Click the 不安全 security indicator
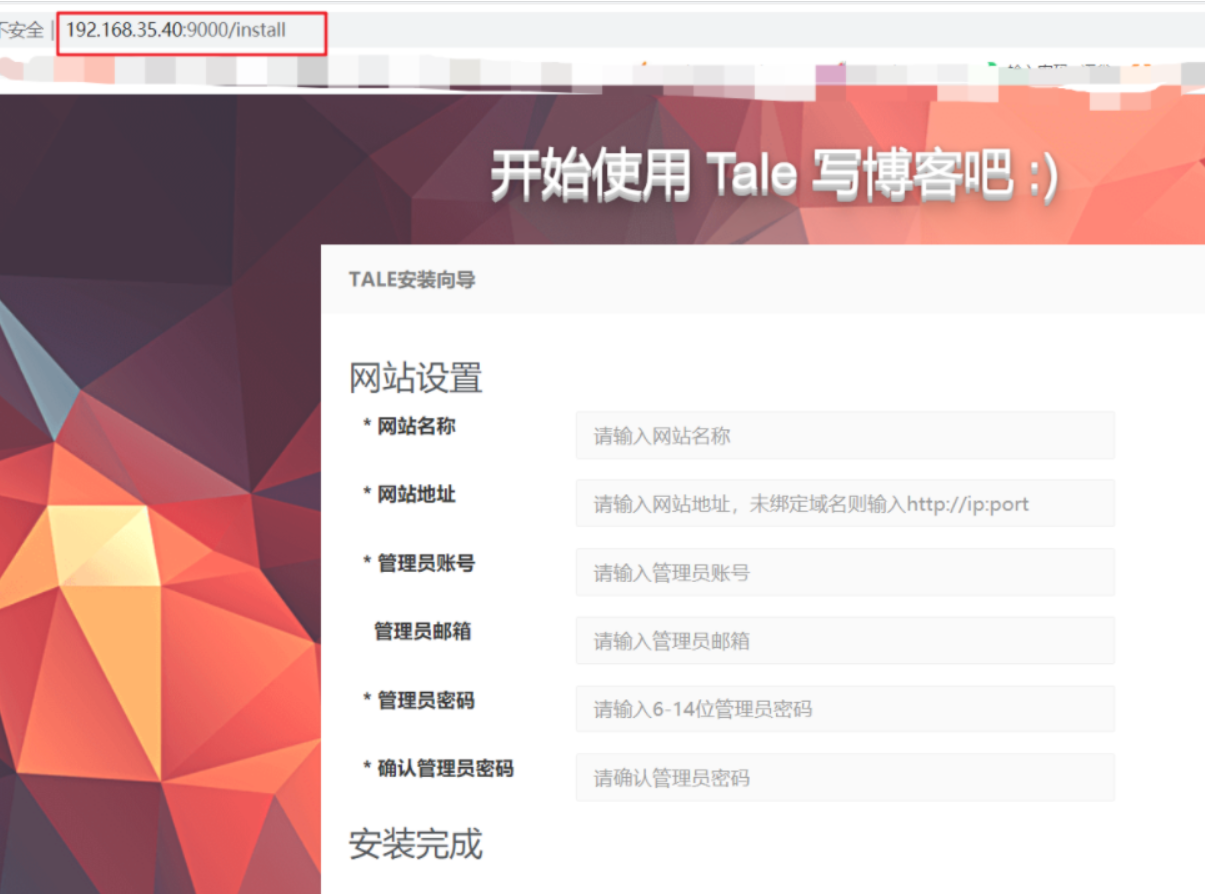The width and height of the screenshot is (1205, 894). 21,30
